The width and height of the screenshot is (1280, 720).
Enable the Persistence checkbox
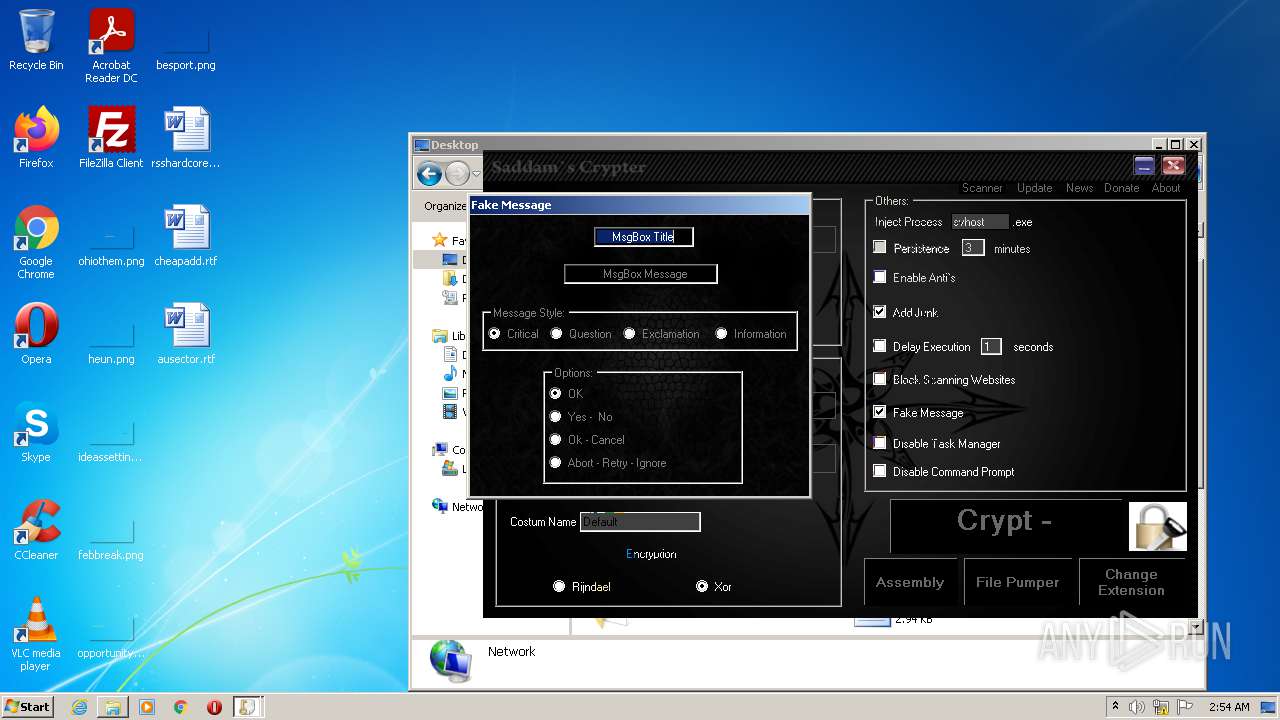coord(880,247)
